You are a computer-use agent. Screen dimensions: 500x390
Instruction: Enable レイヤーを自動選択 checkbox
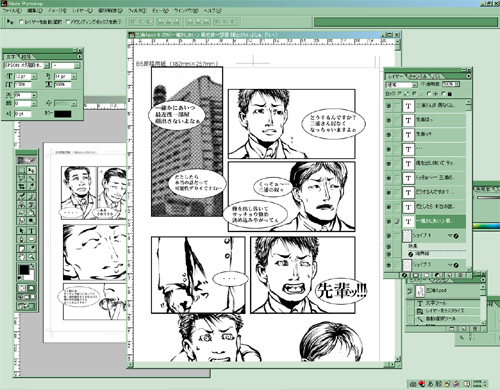(22, 22)
